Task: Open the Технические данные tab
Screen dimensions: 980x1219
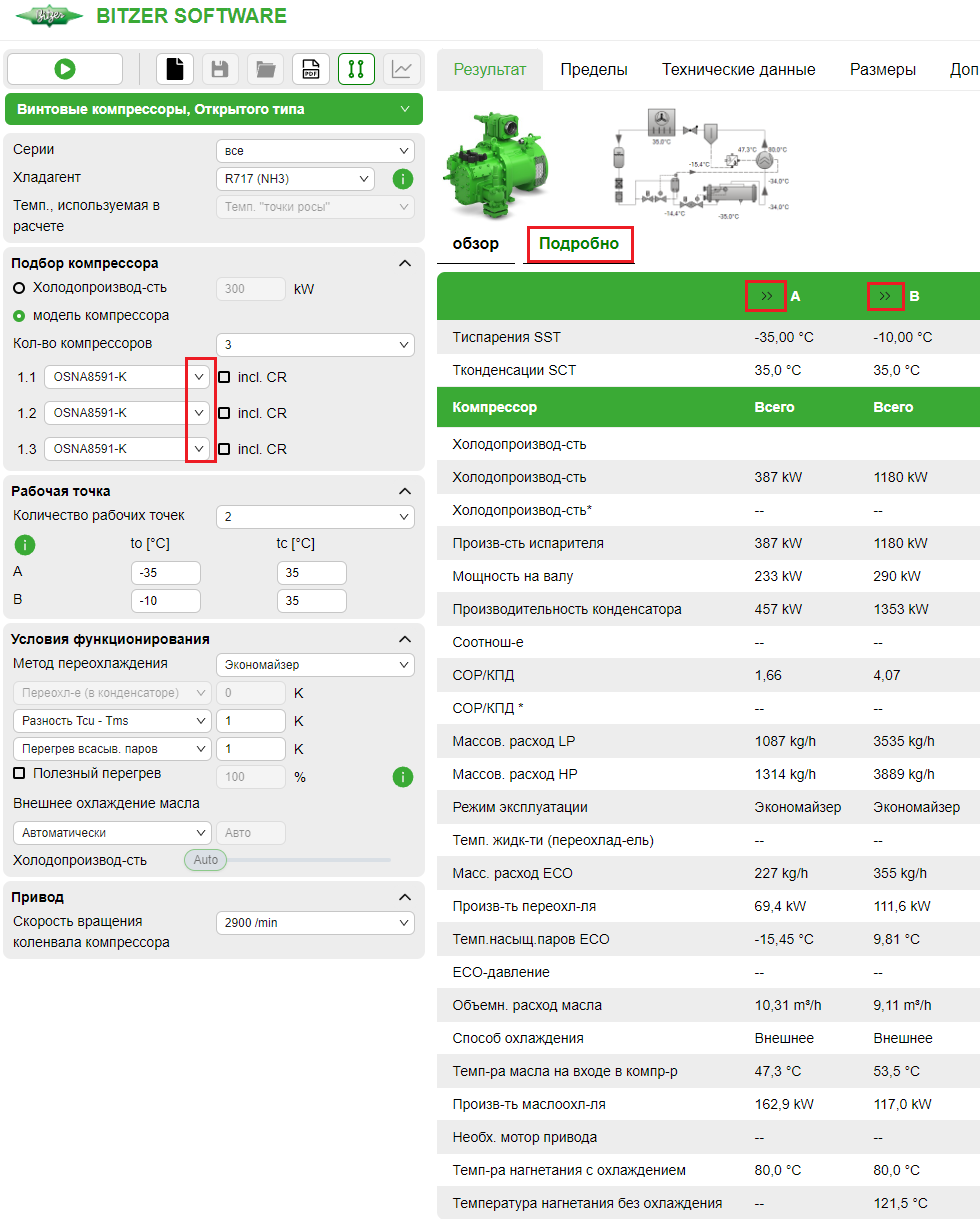Action: [x=738, y=70]
